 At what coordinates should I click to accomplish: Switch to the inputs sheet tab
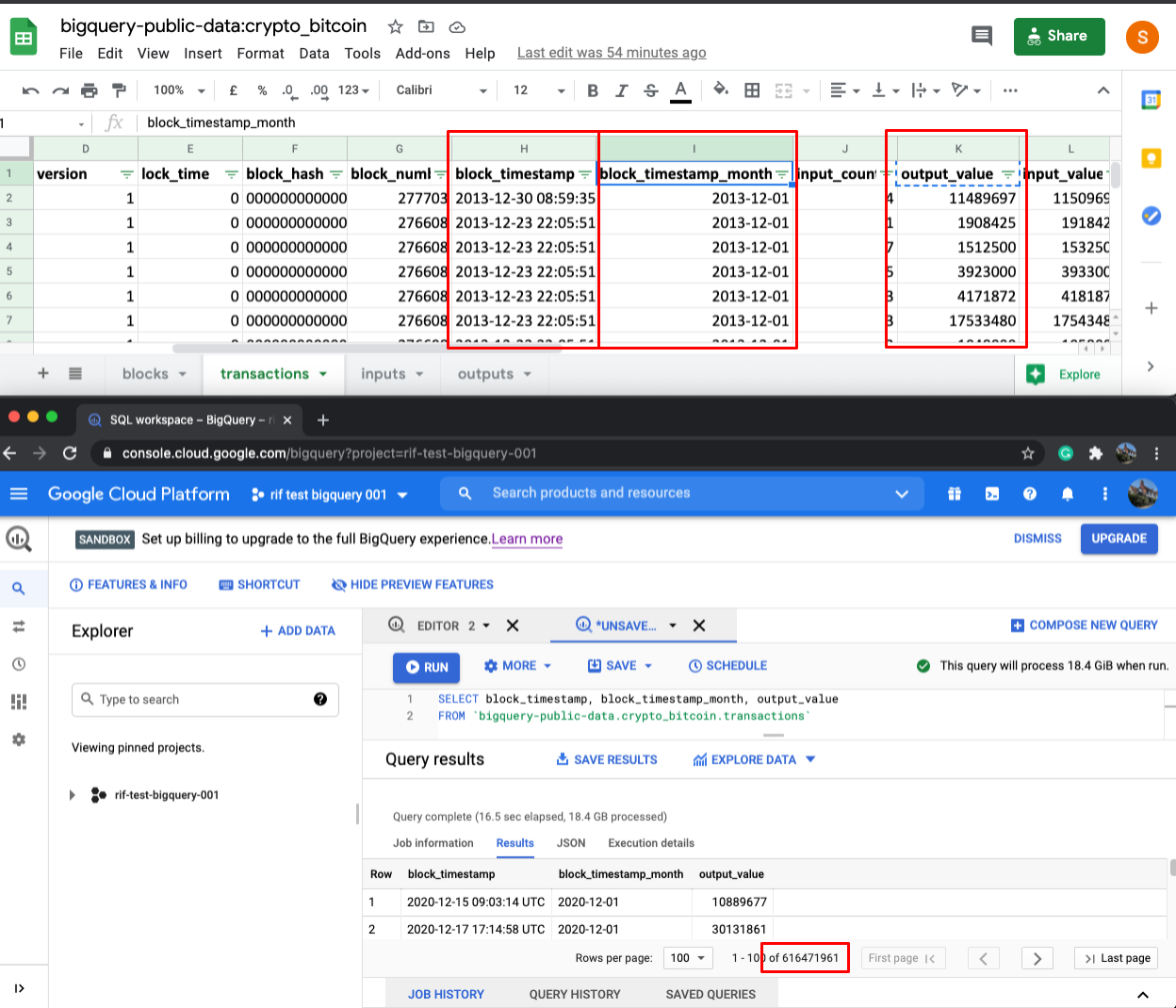(392, 374)
